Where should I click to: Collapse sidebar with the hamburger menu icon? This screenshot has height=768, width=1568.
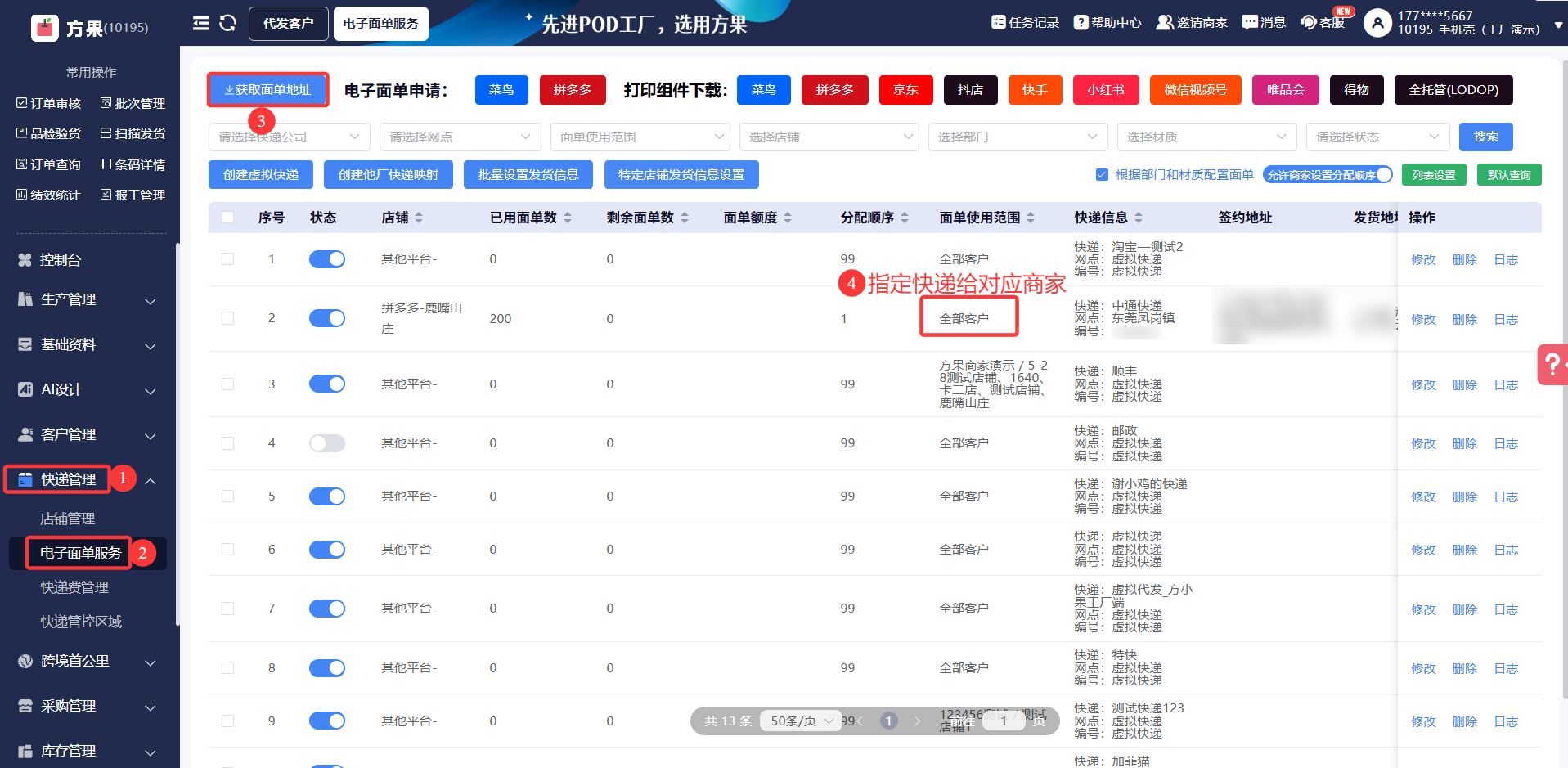pos(201,23)
